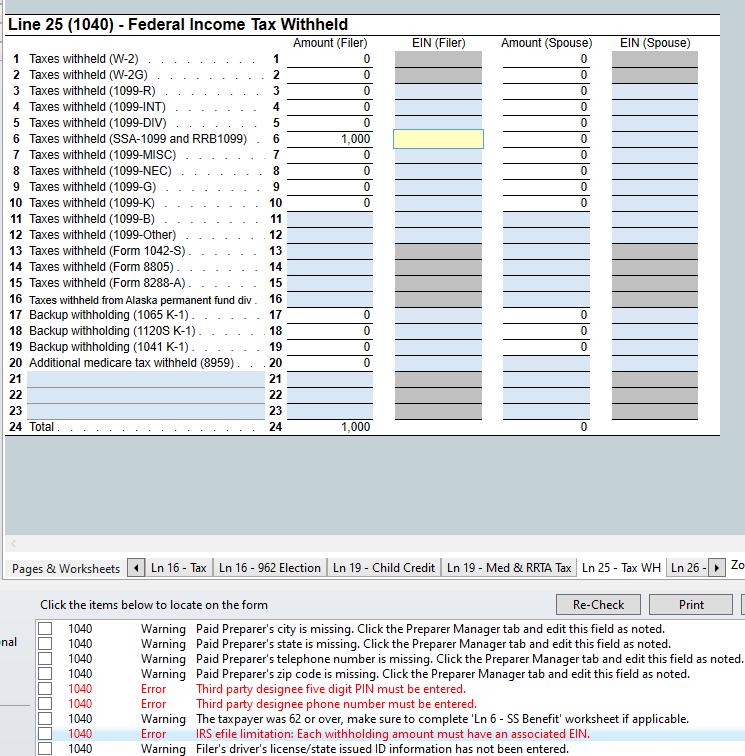Click the Paid Preparer's city is missing message
Viewport: 745px width, 756px height.
[x=430, y=629]
